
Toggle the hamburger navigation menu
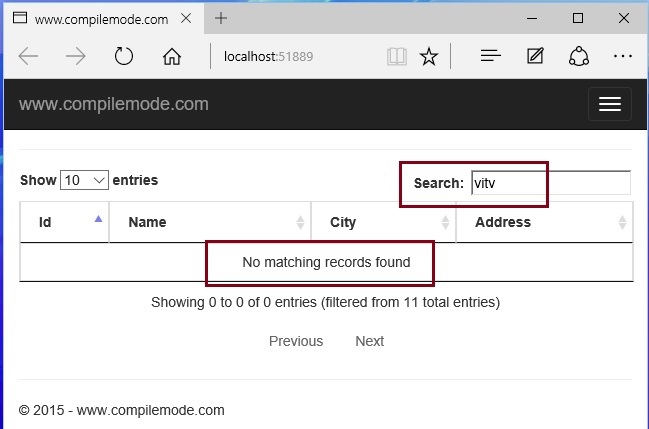click(609, 105)
